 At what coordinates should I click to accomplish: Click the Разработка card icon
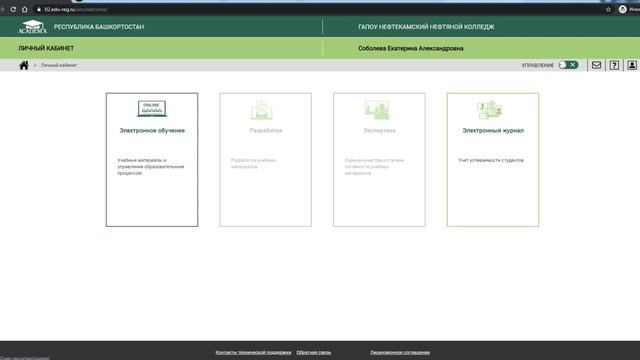click(x=262, y=110)
